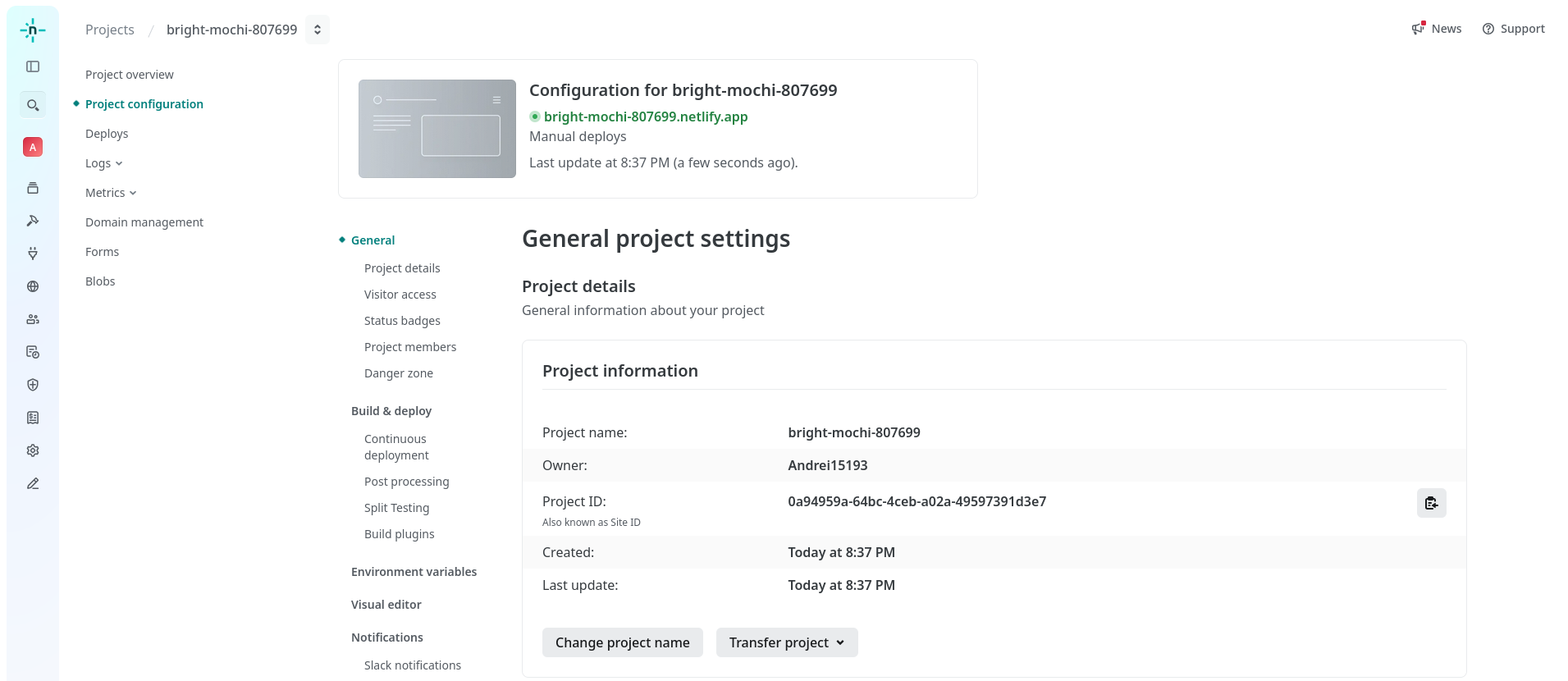Viewport: 1568px width, 681px height.
Task: Click the News megaphone icon
Action: pyautogui.click(x=1418, y=29)
